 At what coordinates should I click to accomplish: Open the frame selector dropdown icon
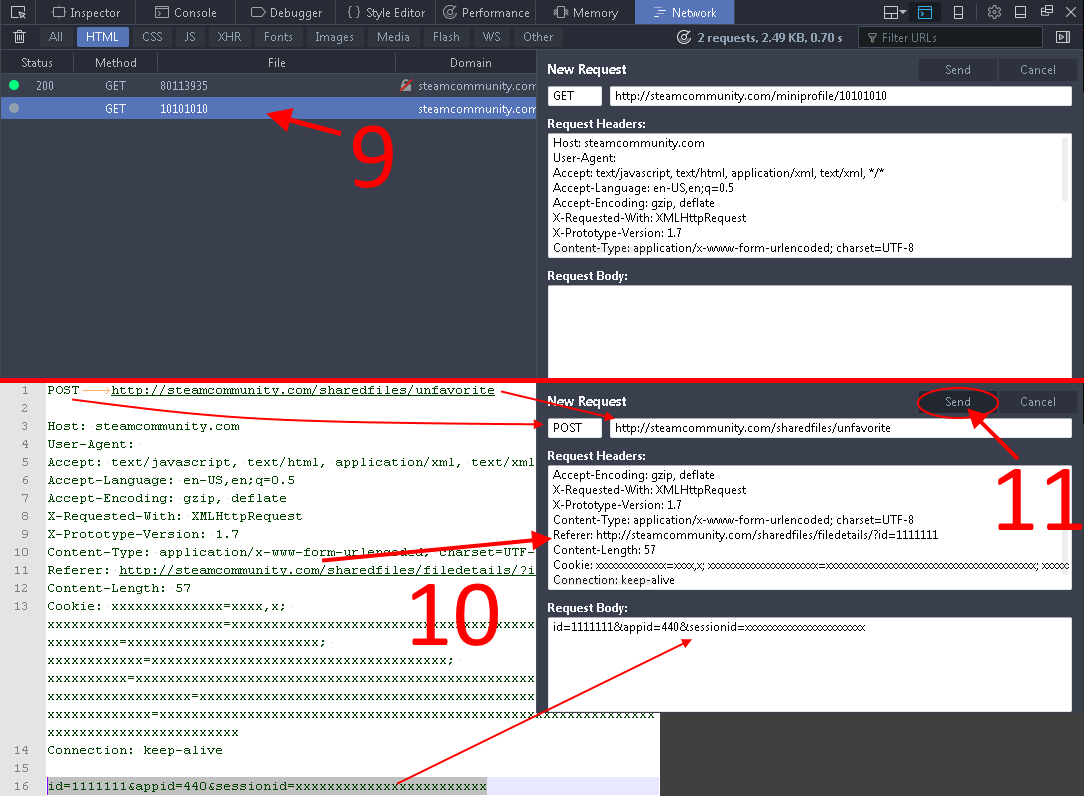[x=895, y=12]
